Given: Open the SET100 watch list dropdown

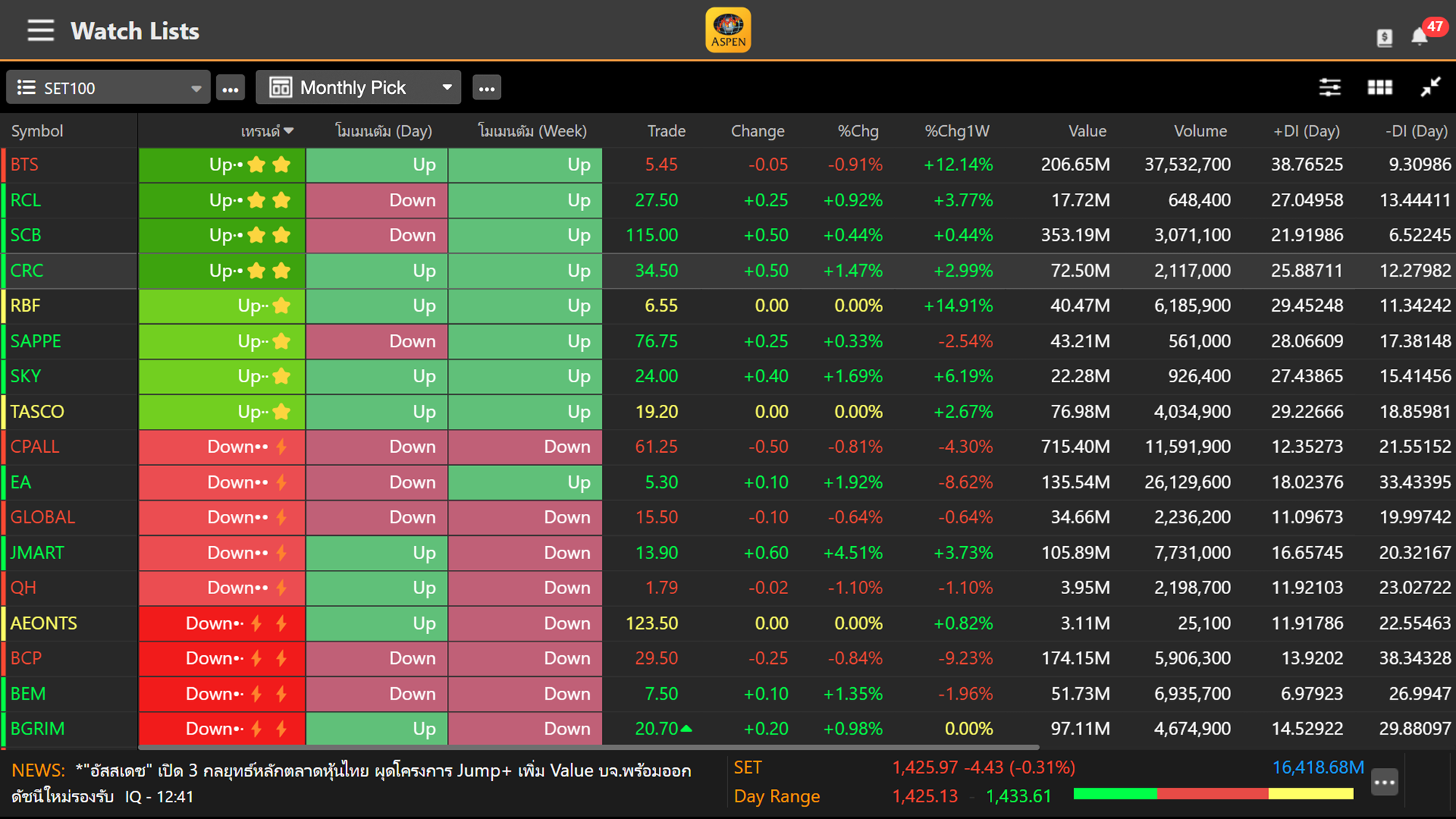Looking at the screenshot, I should click(108, 87).
